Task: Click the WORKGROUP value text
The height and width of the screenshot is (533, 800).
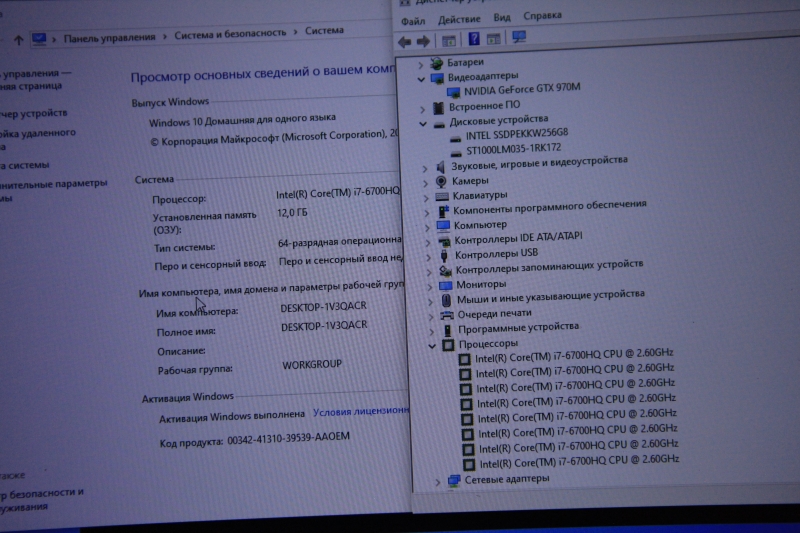Action: point(312,365)
